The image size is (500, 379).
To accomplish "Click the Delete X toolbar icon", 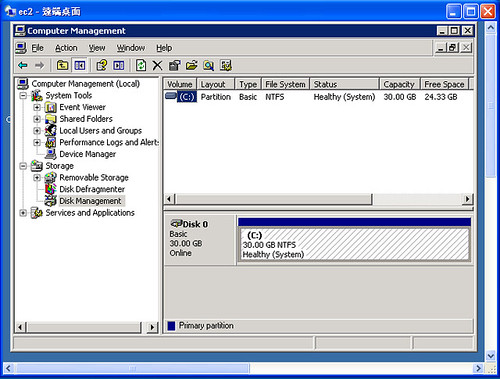I will click(x=157, y=65).
